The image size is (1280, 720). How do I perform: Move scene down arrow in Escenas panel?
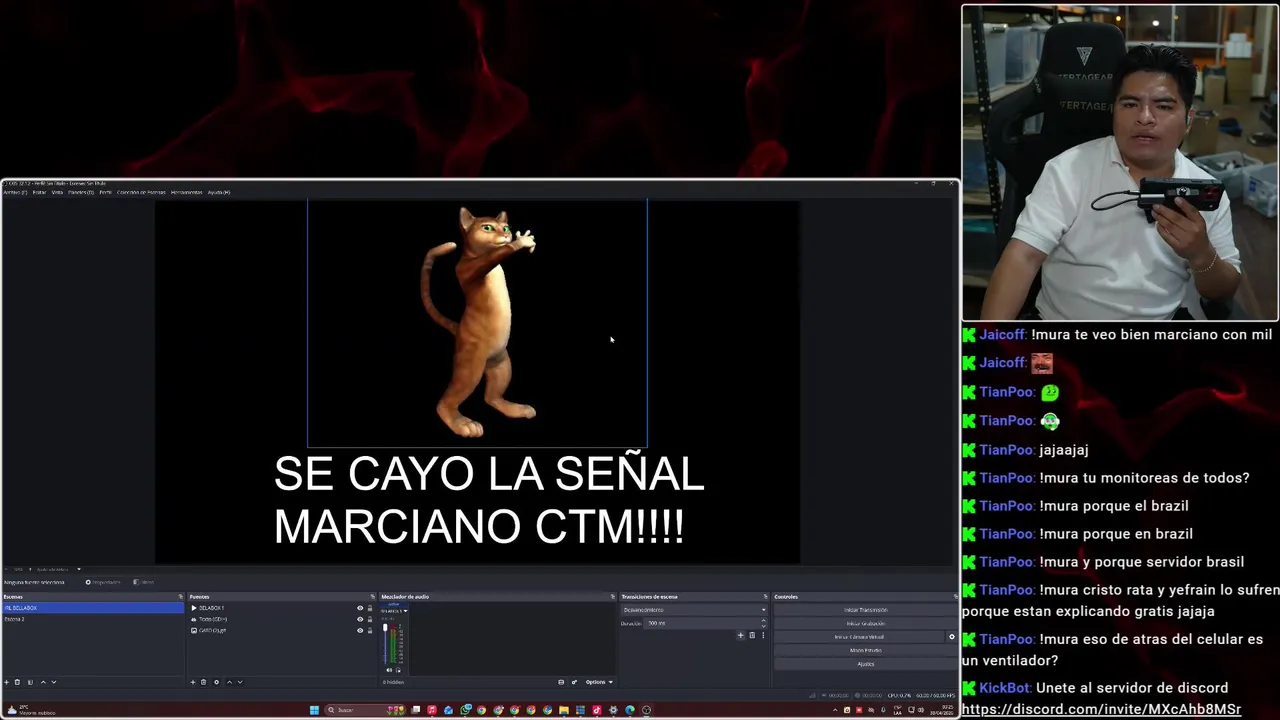[54, 682]
